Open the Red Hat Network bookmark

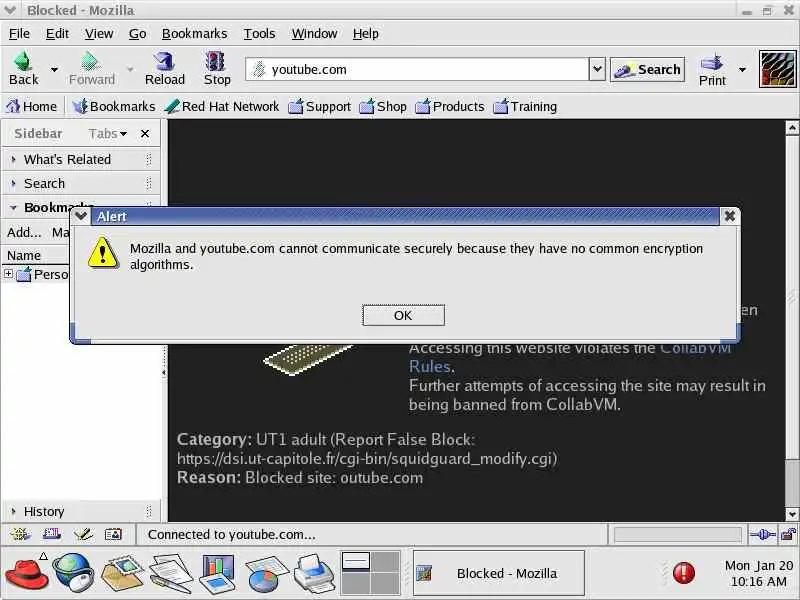[222, 106]
